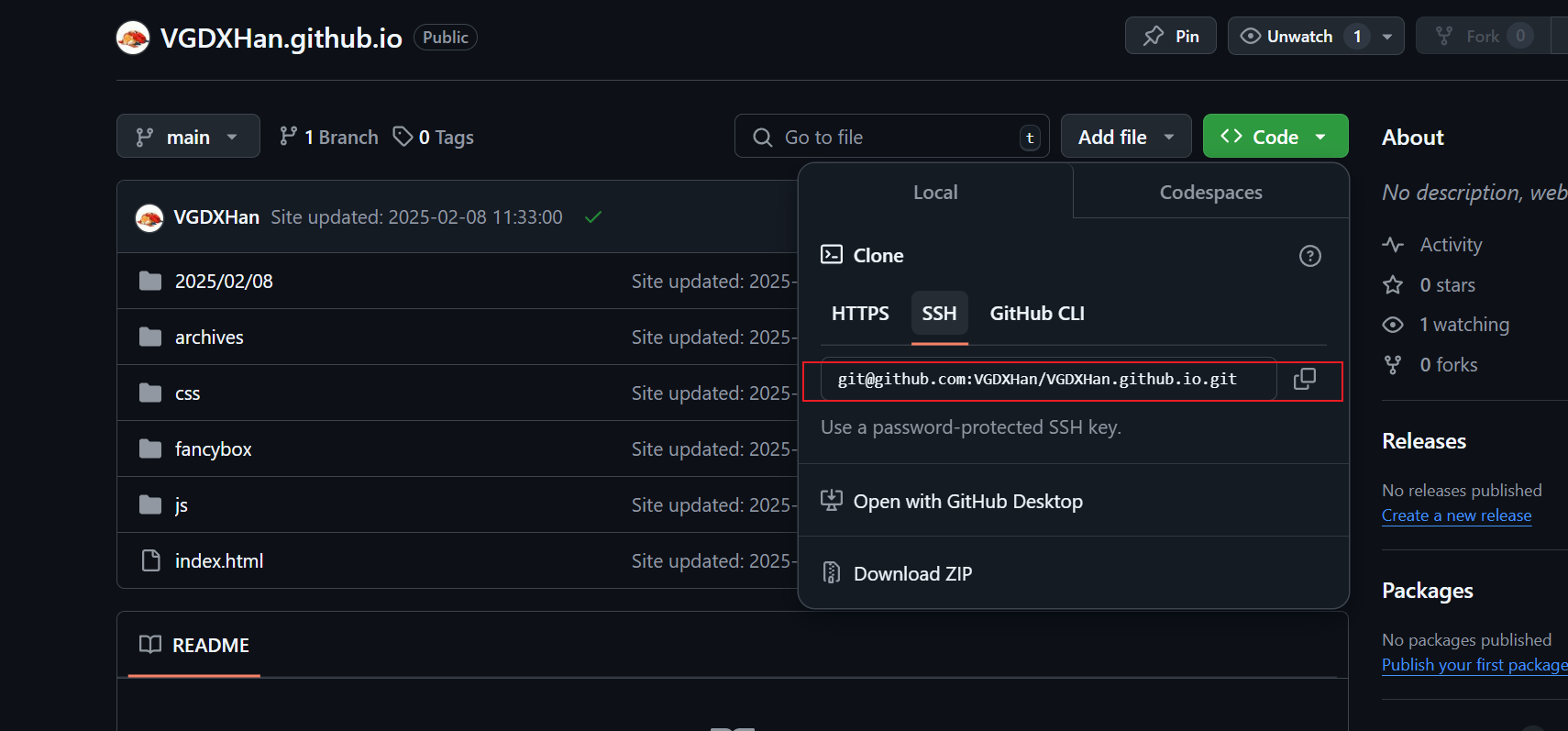Toggle the green Code dropdown button
The height and width of the screenshot is (731, 1568).
pos(1275,137)
